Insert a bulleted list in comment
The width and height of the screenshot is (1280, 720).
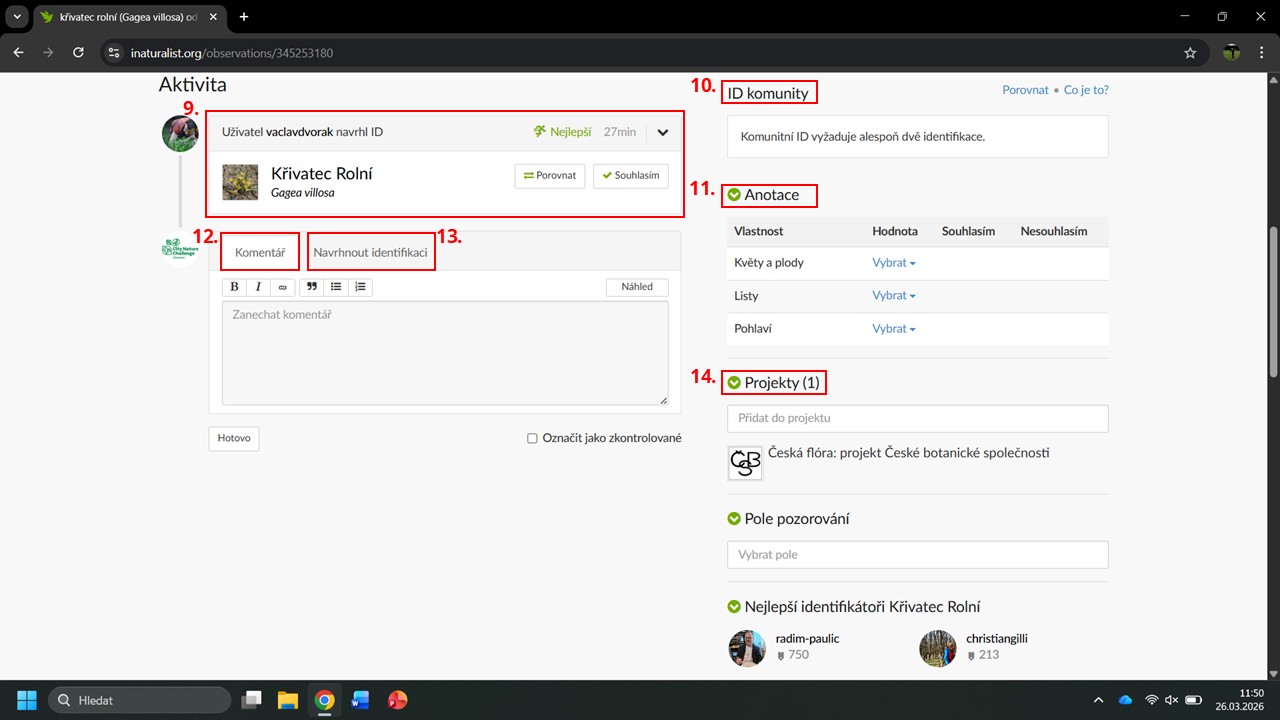[336, 287]
